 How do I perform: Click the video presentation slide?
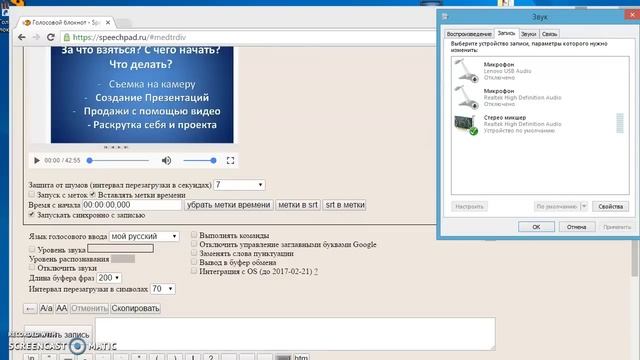[x=142, y=95]
